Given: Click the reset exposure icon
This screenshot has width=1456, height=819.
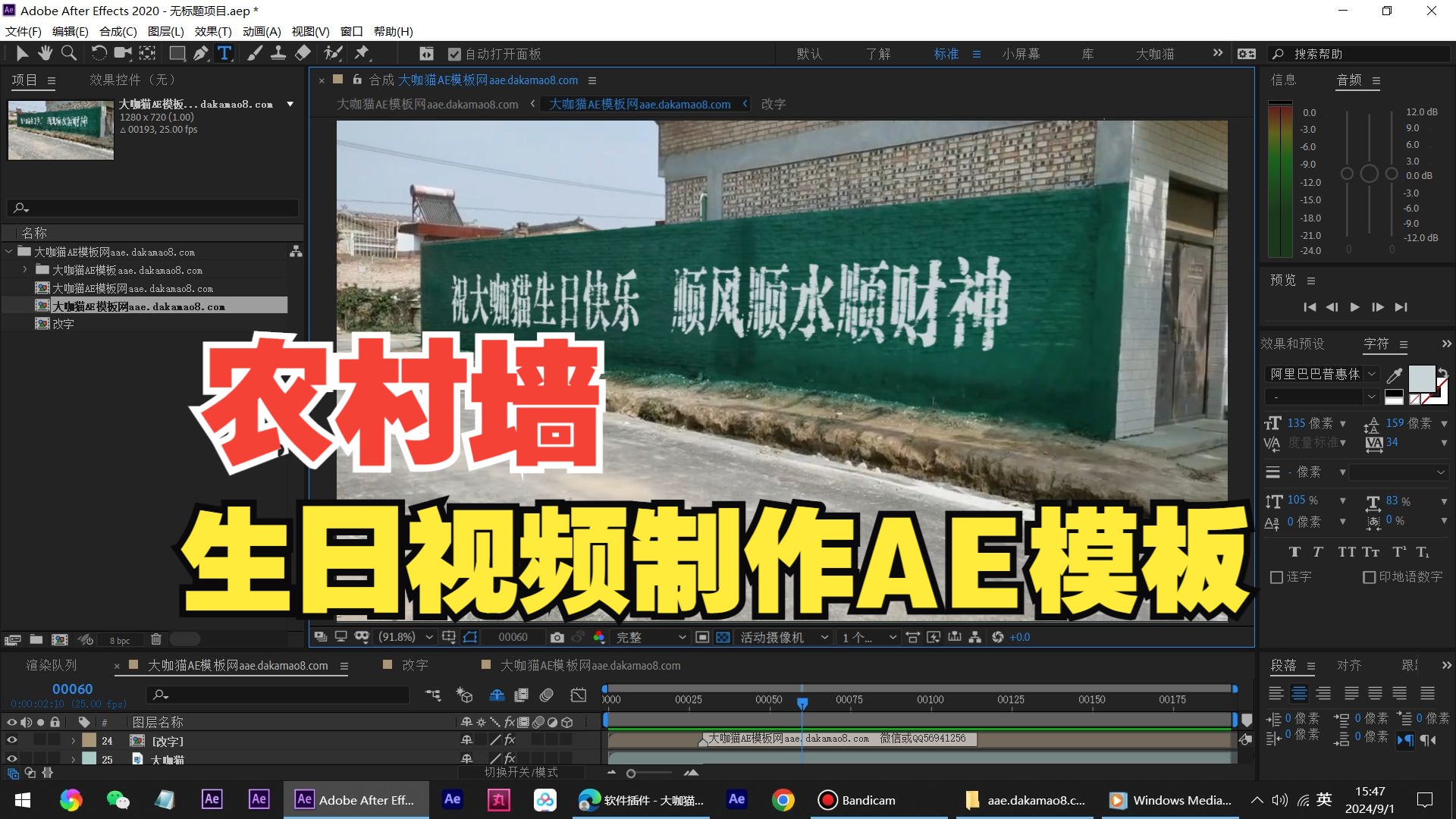Looking at the screenshot, I should click(998, 637).
